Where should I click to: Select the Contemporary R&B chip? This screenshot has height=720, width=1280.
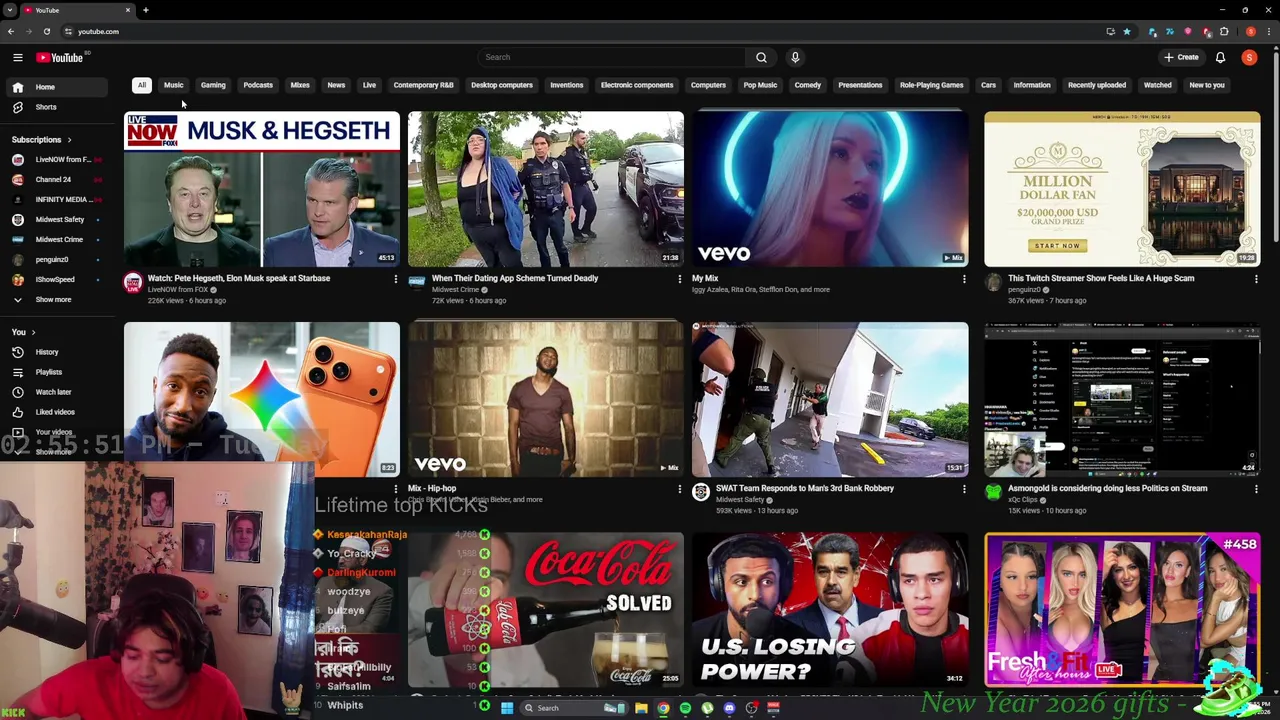[x=423, y=85]
